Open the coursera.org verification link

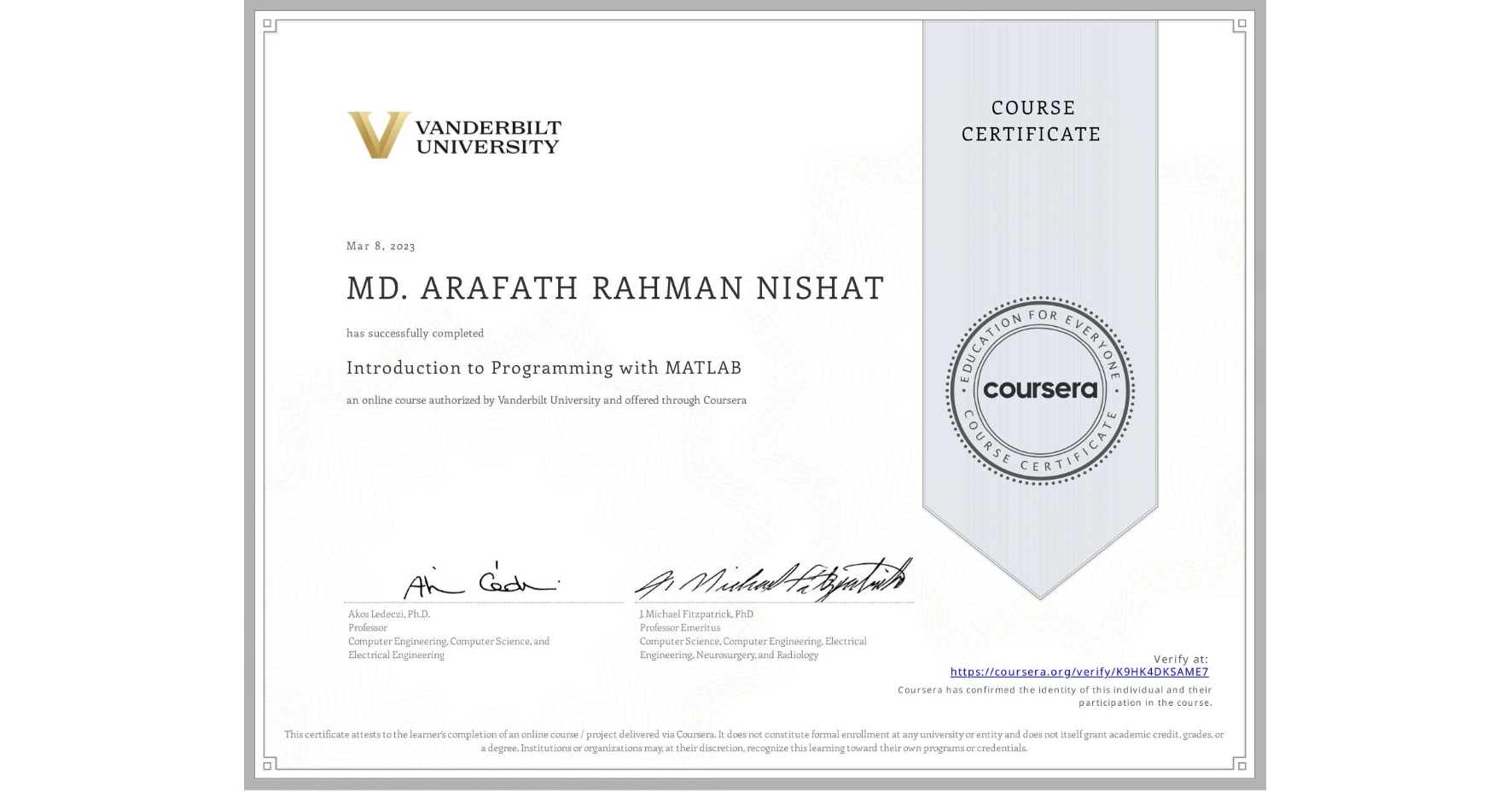[x=1080, y=673]
